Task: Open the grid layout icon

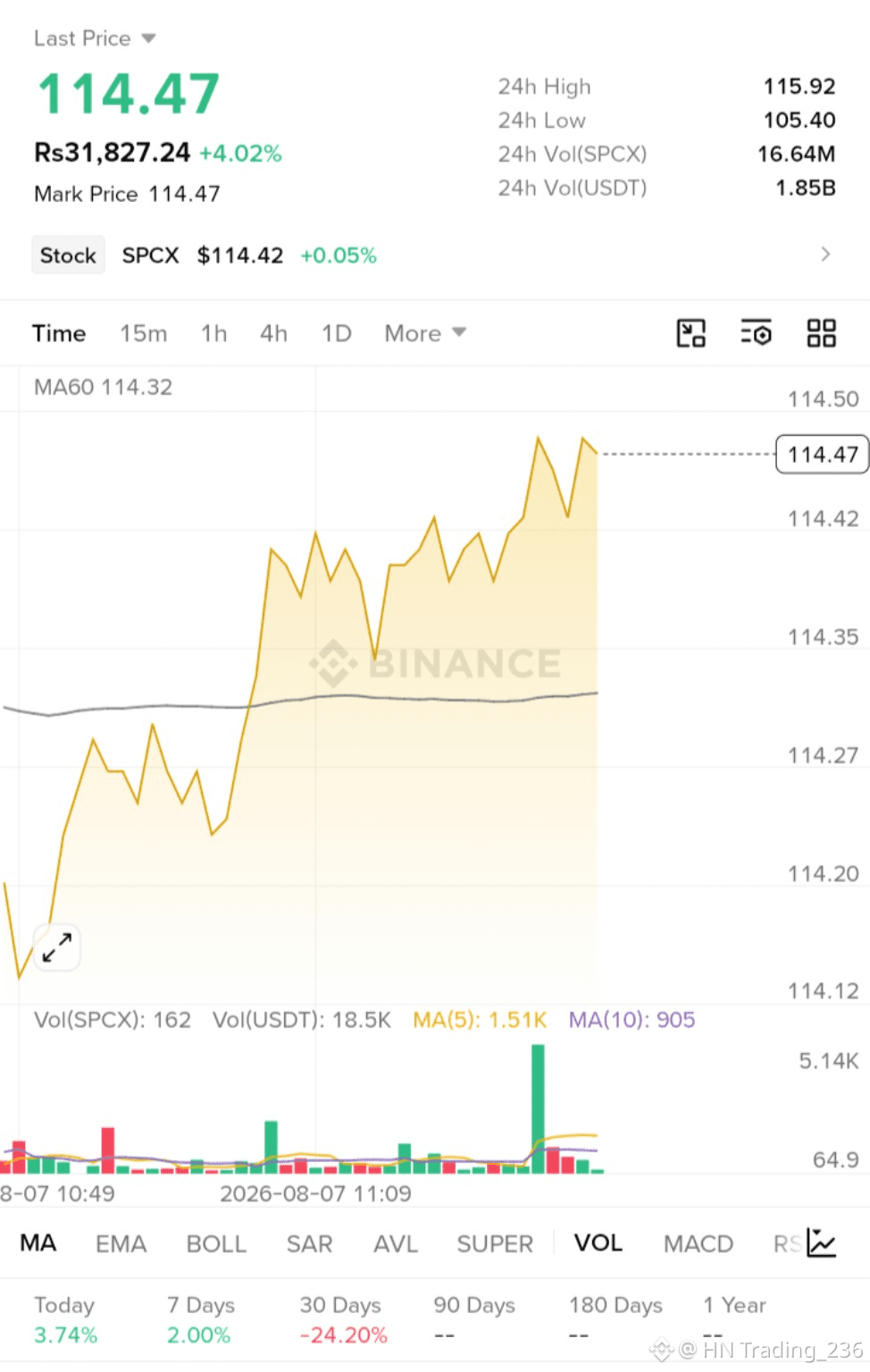Action: point(821,333)
